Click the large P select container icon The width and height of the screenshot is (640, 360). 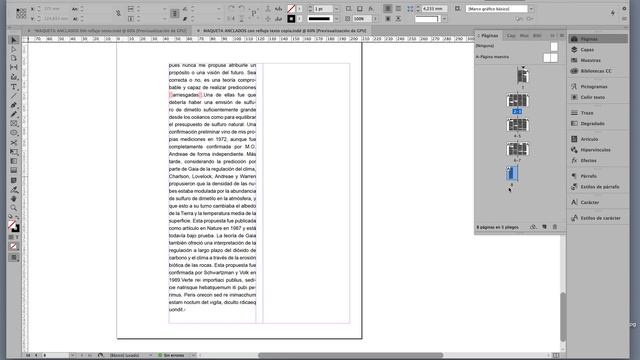[253, 13]
